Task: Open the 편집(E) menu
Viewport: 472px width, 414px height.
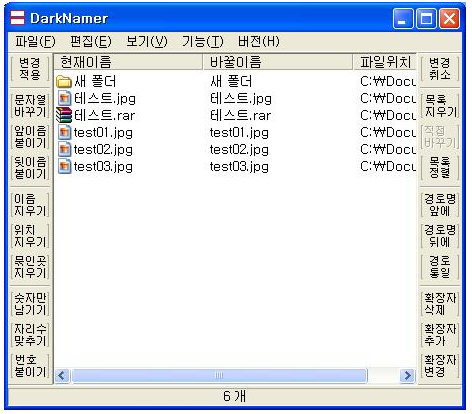Action: 91,42
